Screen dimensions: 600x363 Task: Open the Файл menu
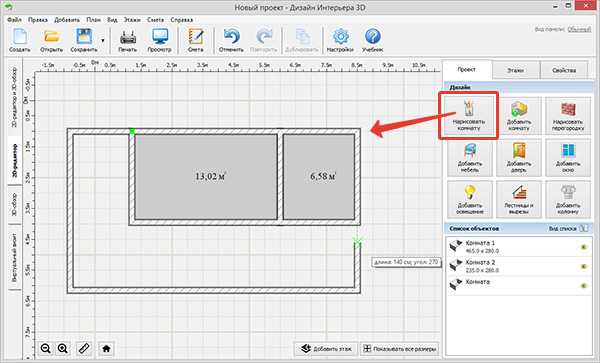(14, 20)
